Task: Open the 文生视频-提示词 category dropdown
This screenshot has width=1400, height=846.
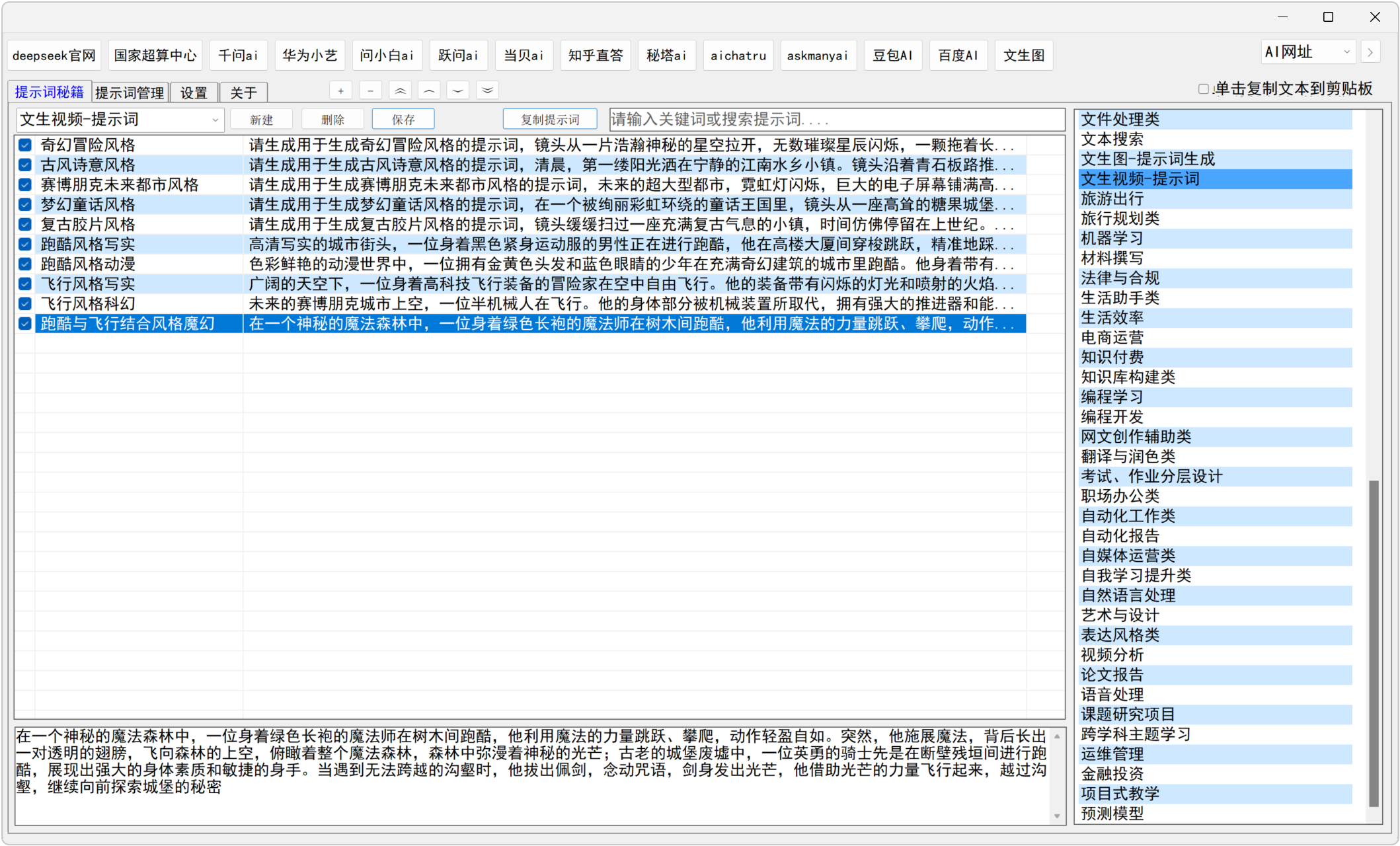Action: 120,120
